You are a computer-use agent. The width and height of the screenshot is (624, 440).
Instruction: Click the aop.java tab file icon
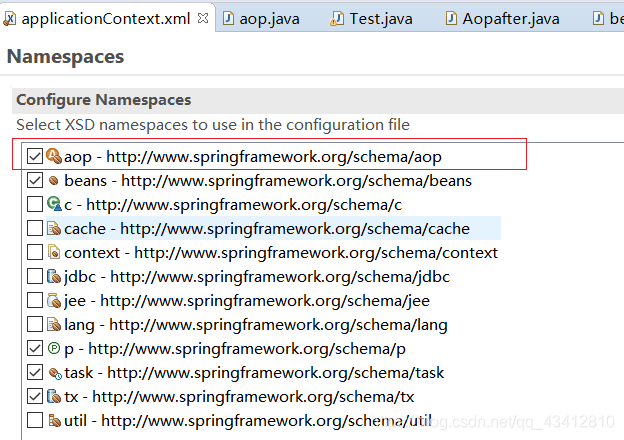(x=228, y=18)
